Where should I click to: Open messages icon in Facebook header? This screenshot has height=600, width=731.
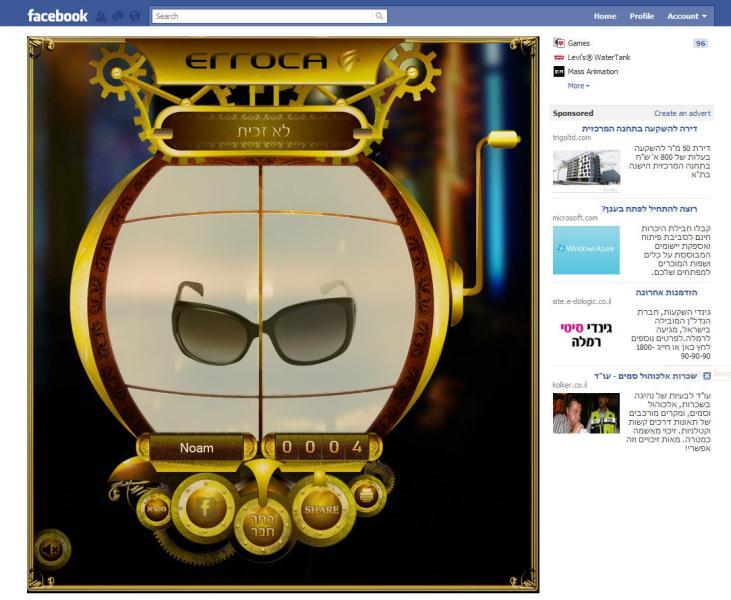pos(118,16)
